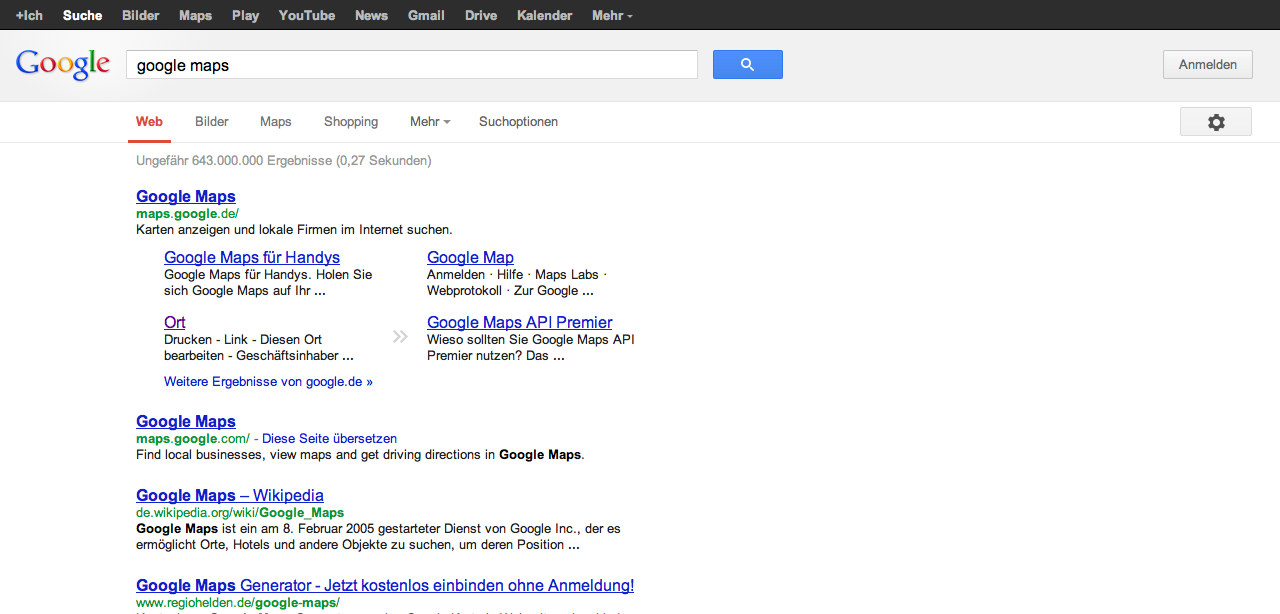Open the Google Maps – Wikipedia result
This screenshot has width=1280, height=614.
[230, 496]
